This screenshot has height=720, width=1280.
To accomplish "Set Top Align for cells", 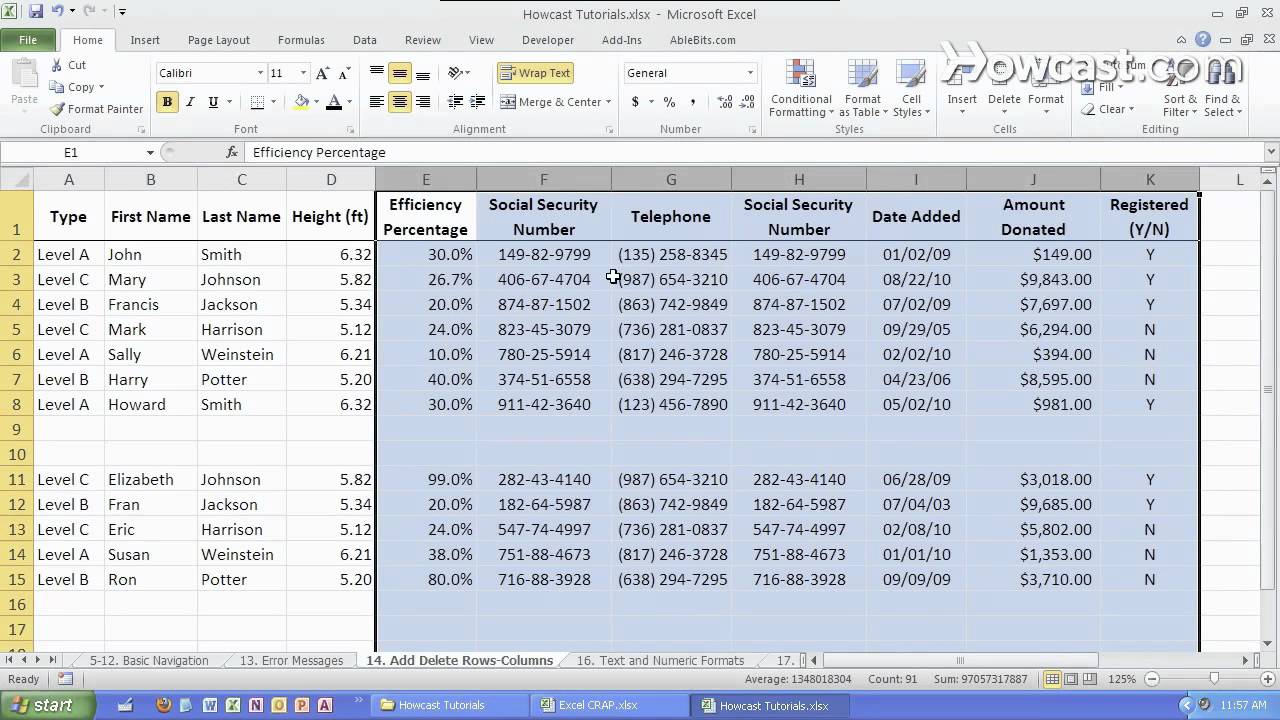I will [377, 73].
